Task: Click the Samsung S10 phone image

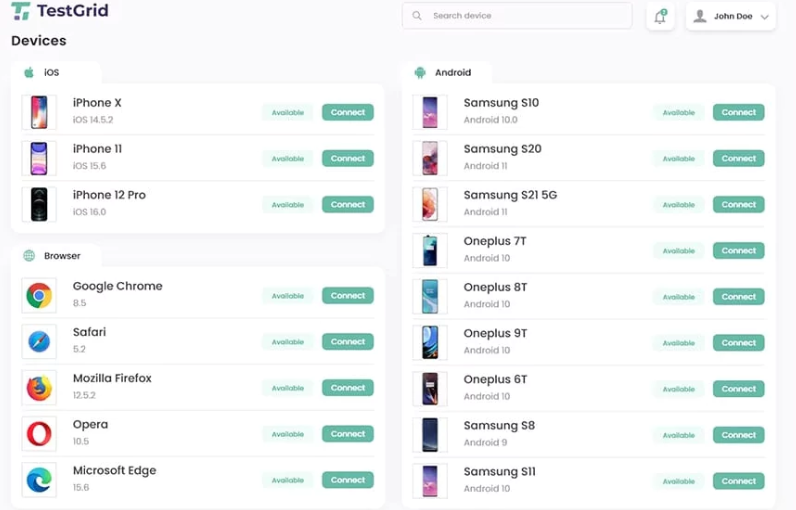Action: (x=430, y=112)
